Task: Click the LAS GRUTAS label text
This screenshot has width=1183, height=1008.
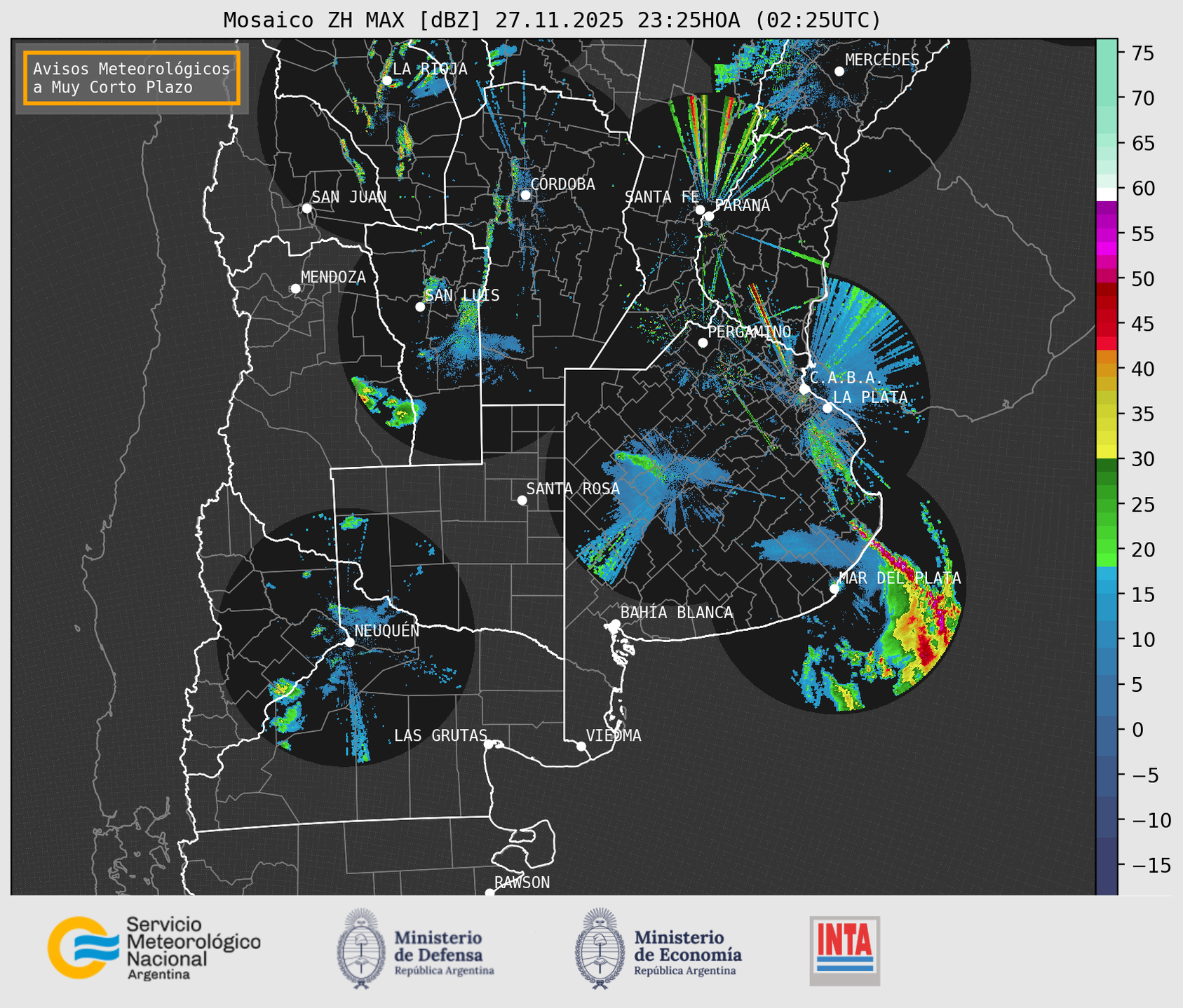Action: point(440,735)
